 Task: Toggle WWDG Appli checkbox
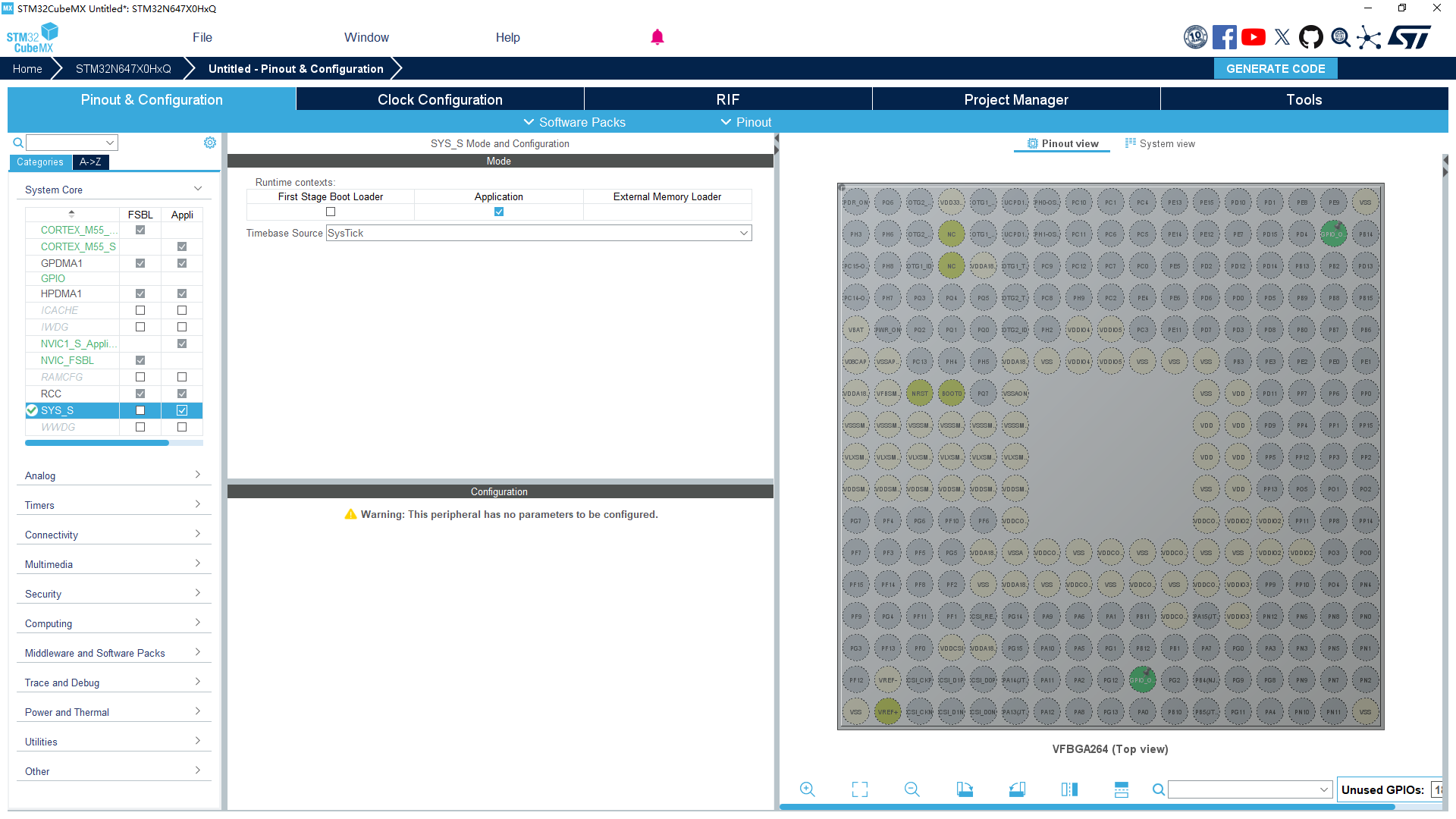[x=182, y=427]
